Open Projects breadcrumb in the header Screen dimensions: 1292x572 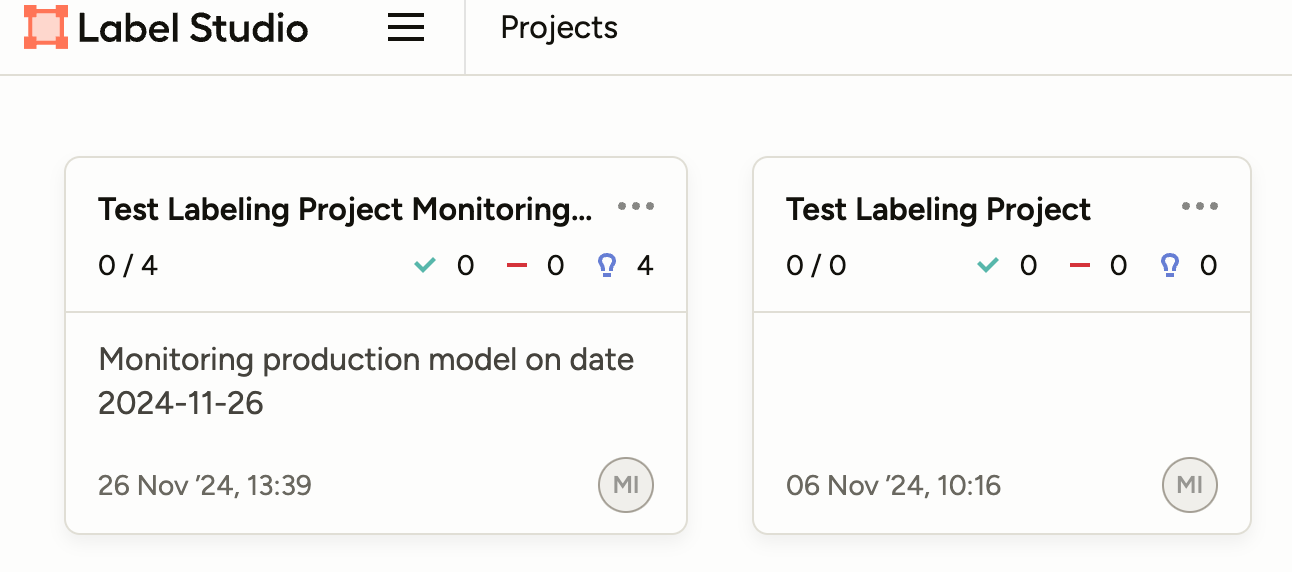tap(559, 28)
